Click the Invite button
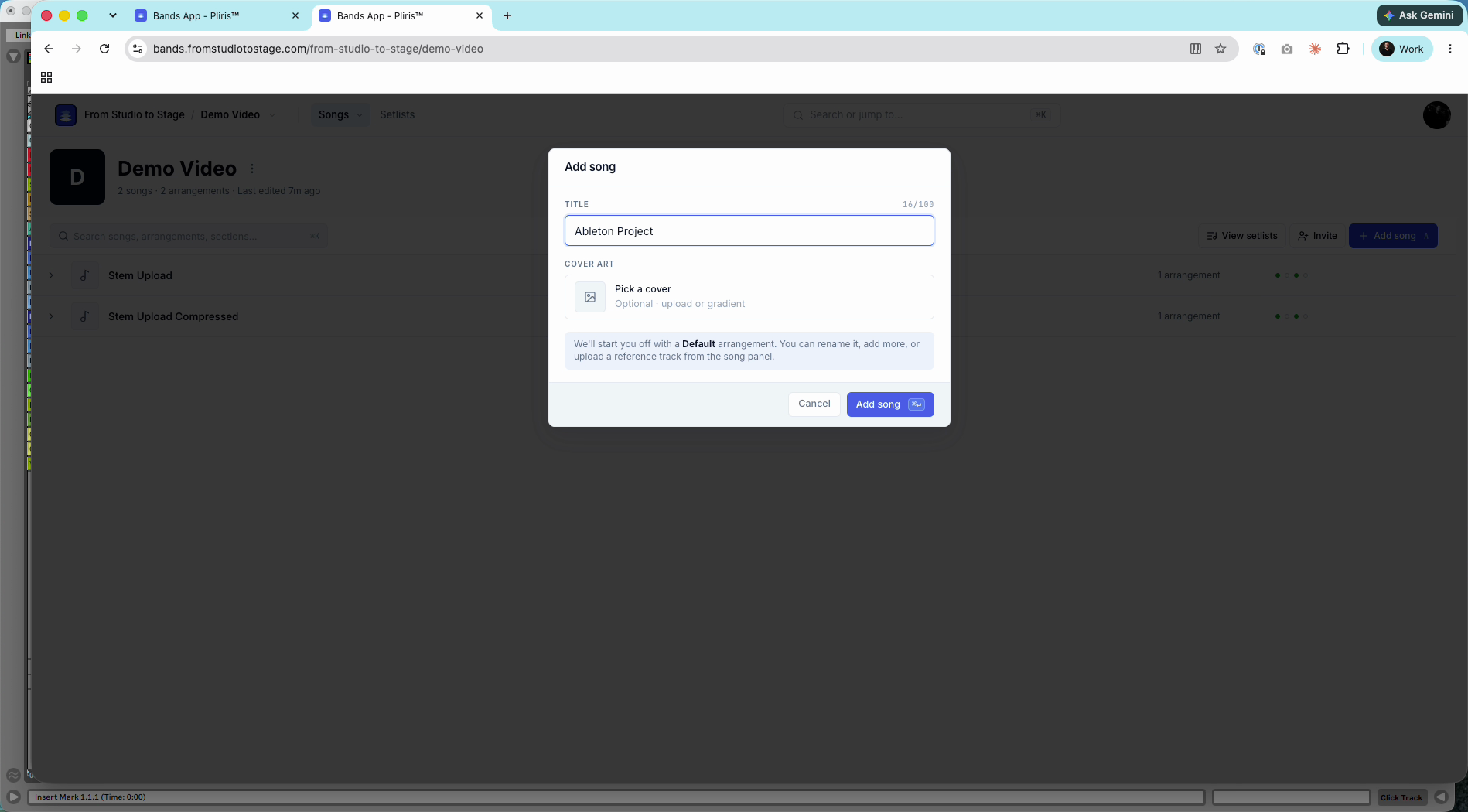The height and width of the screenshot is (812, 1468). (1317, 236)
